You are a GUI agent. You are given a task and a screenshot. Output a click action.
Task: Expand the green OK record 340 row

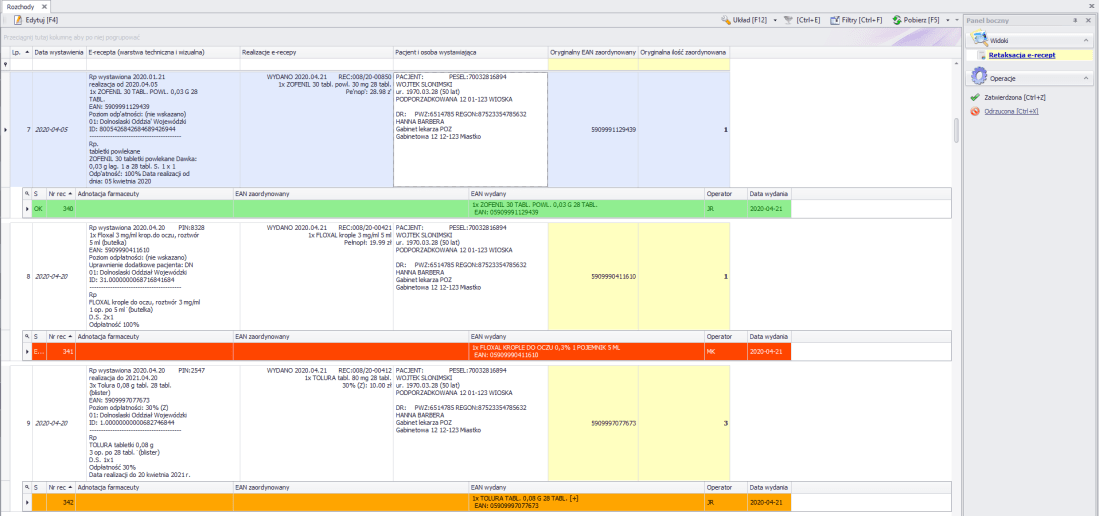(x=27, y=208)
